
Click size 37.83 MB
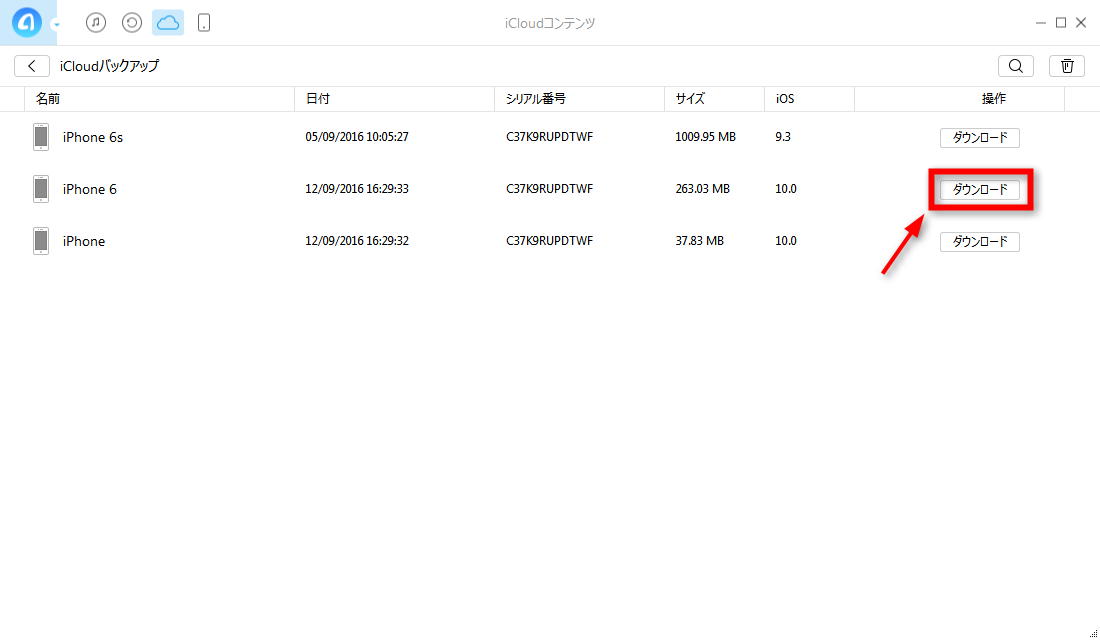pos(699,241)
